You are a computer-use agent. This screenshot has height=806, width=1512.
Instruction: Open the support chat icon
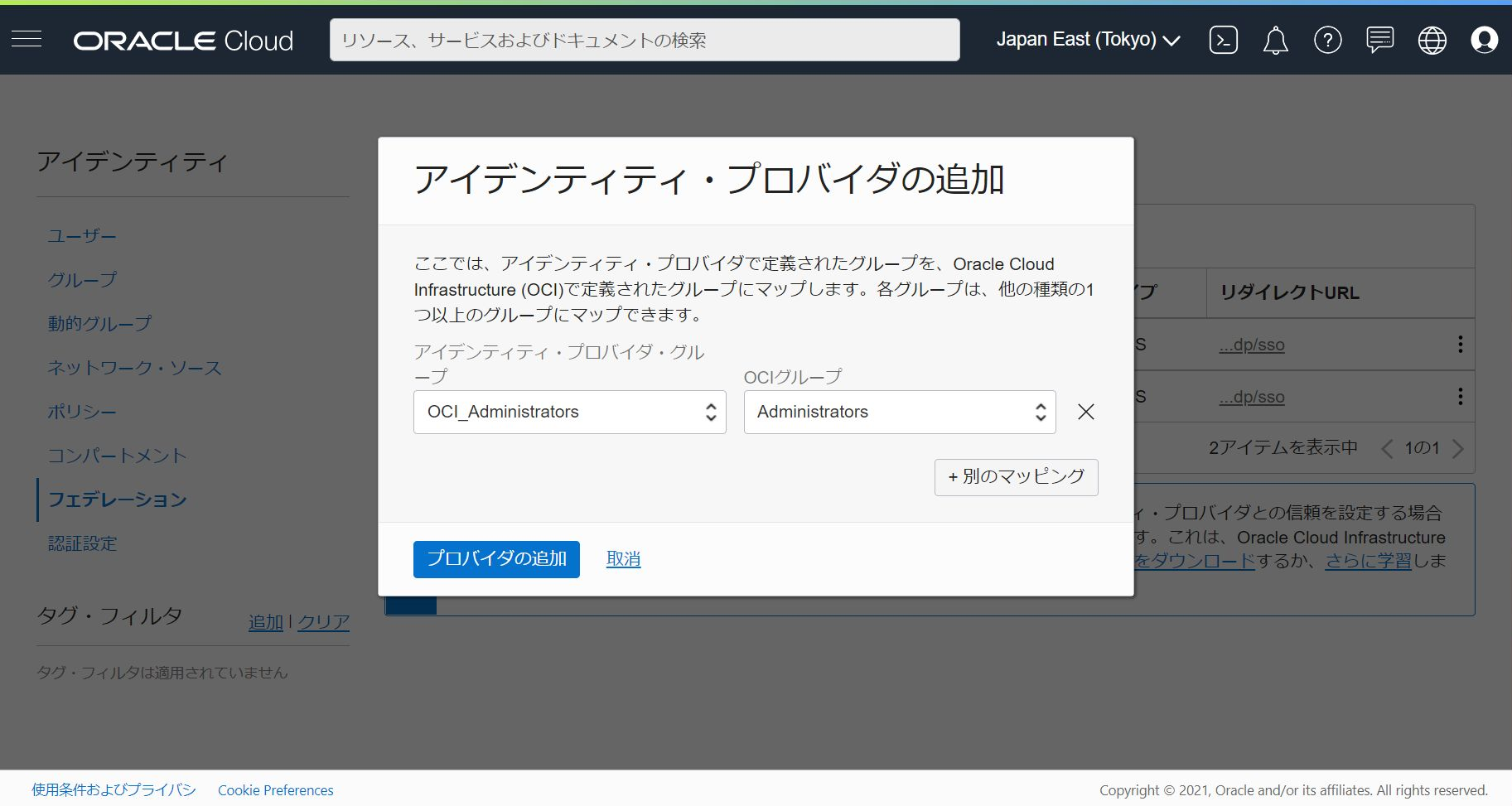click(1379, 40)
